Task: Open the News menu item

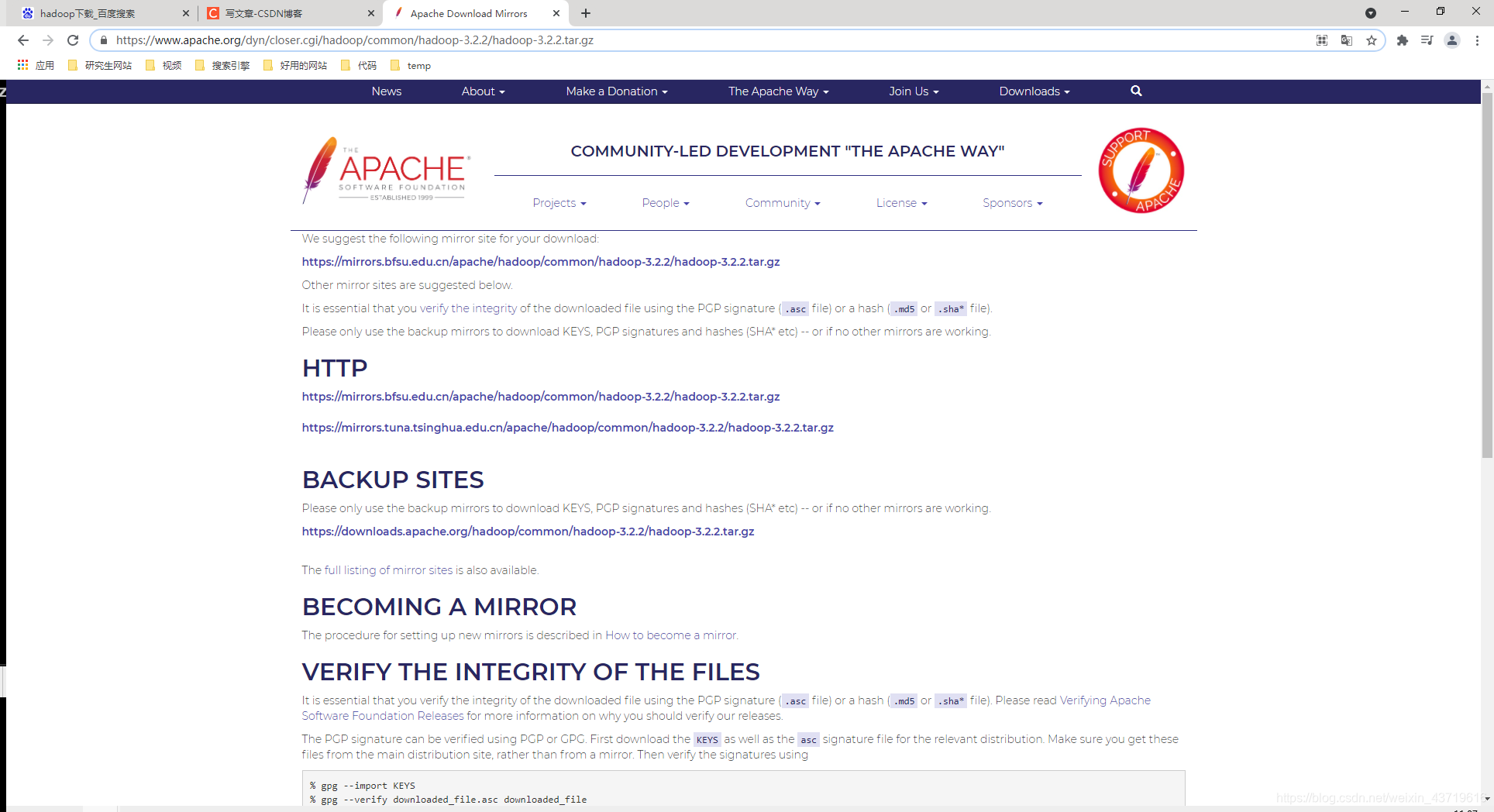Action: [x=387, y=91]
